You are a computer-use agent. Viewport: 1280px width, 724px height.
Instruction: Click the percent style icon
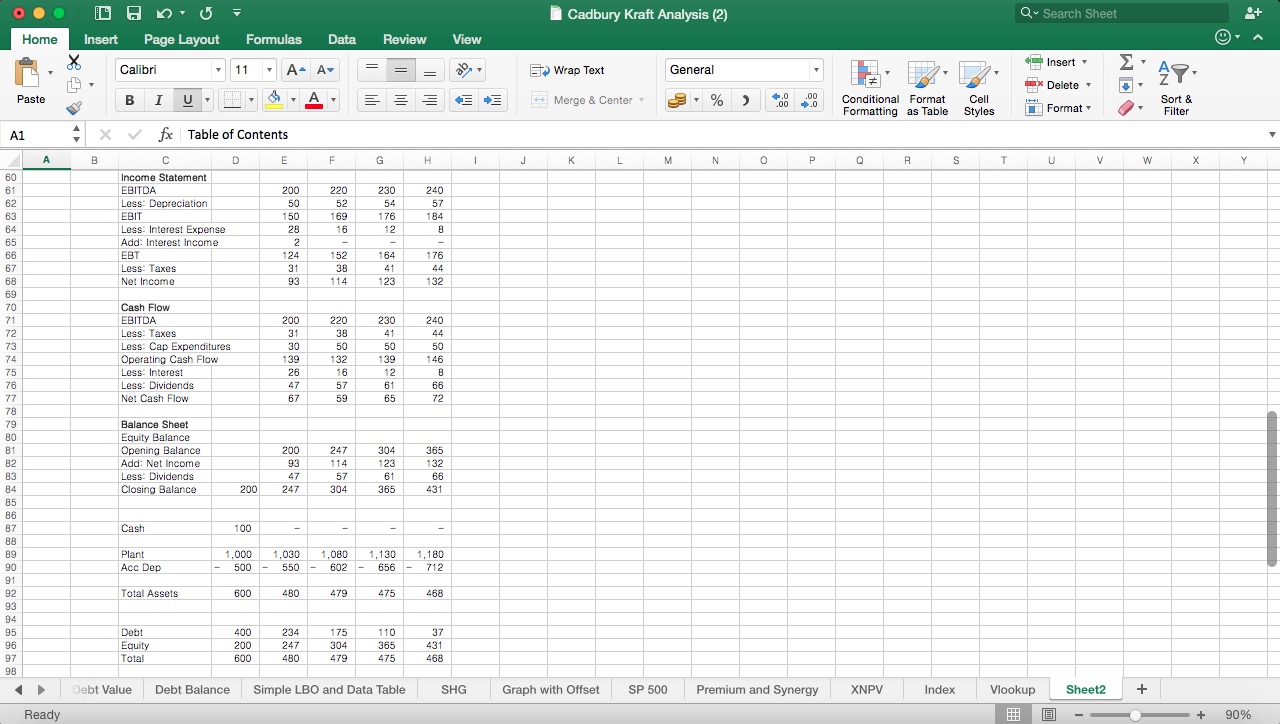[717, 100]
